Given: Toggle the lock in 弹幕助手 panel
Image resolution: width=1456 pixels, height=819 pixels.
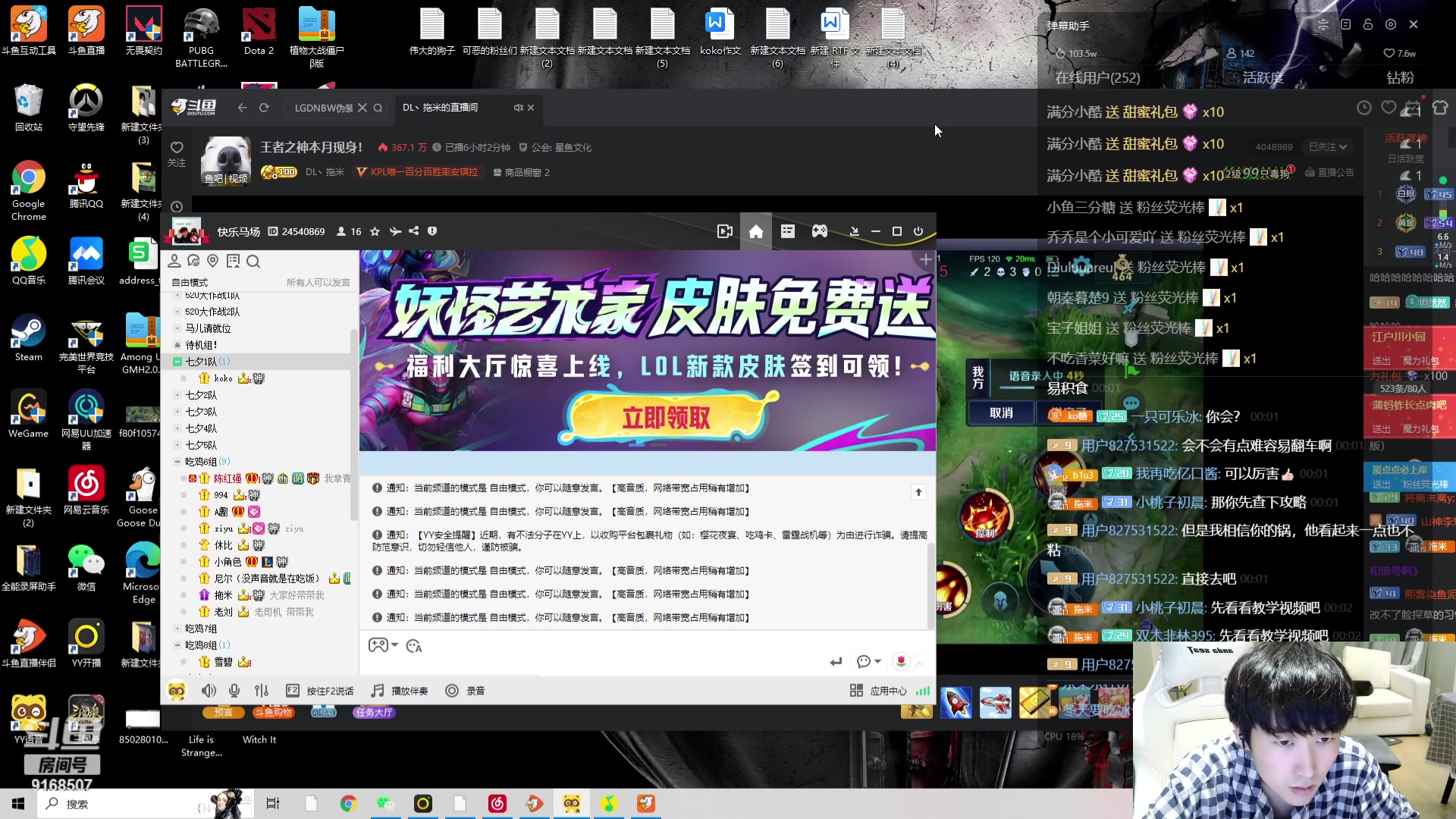Looking at the screenshot, I should pos(1368,24).
